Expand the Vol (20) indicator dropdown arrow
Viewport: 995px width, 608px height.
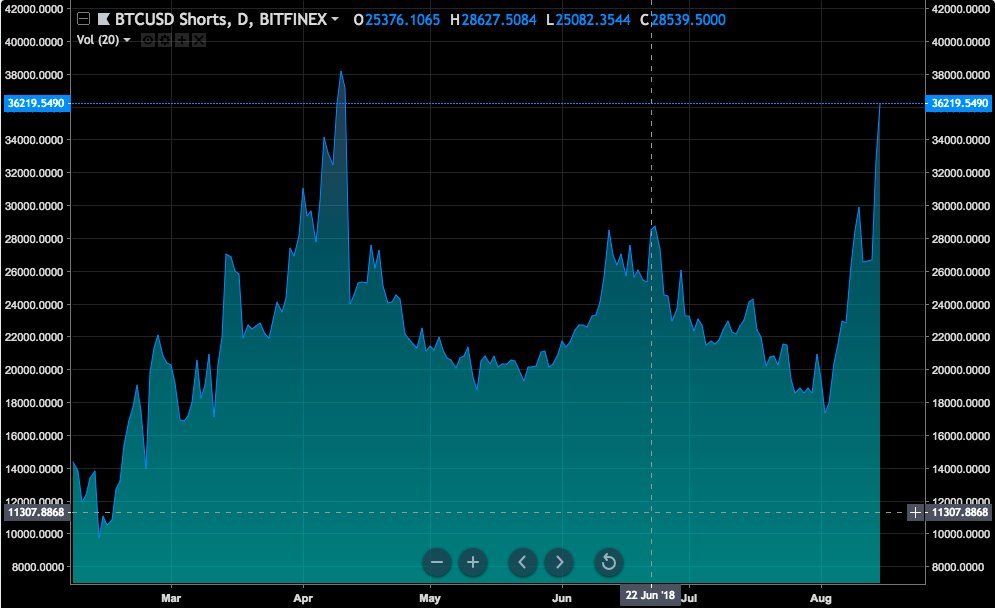127,40
